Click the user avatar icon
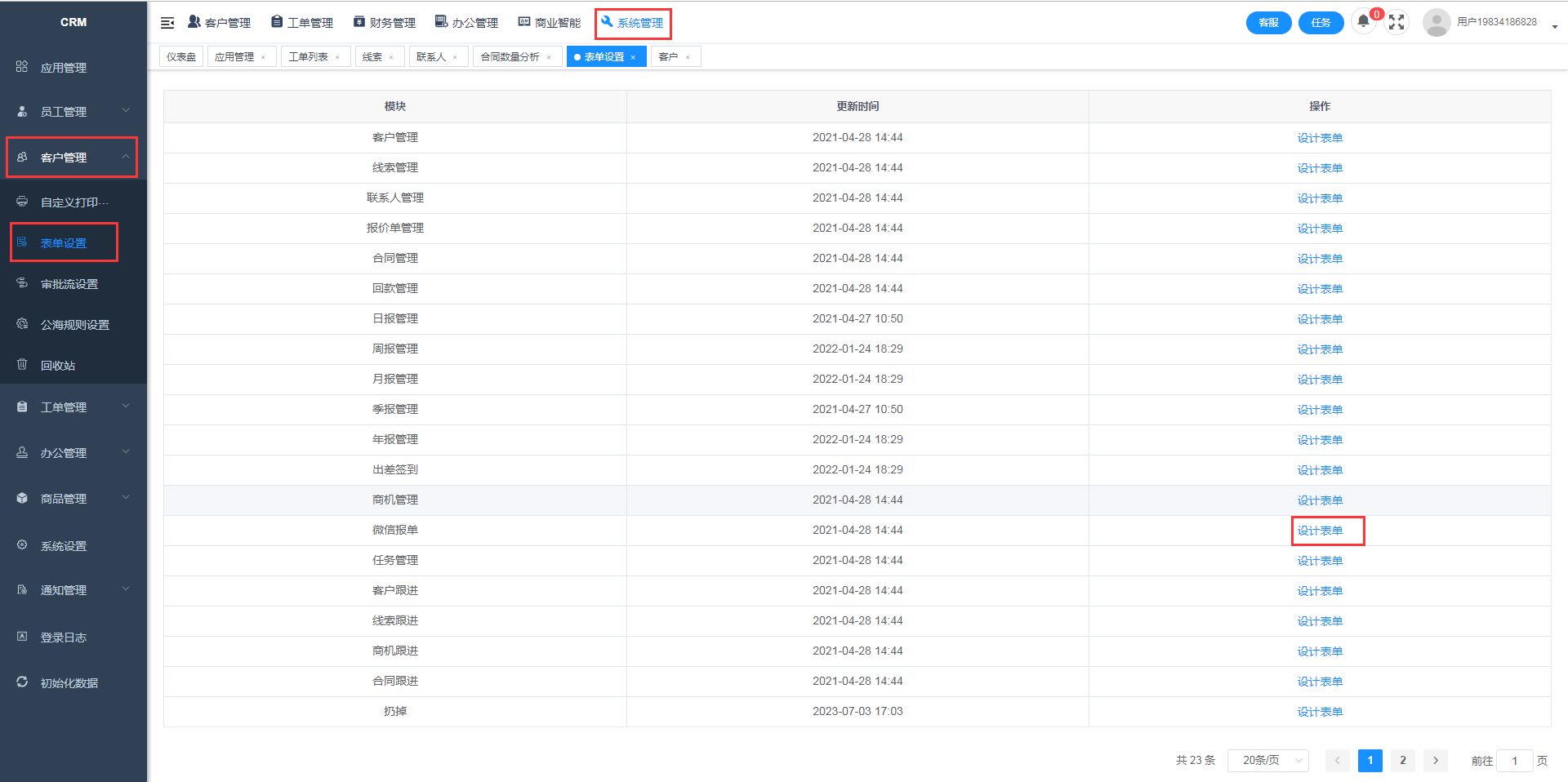 (x=1437, y=23)
